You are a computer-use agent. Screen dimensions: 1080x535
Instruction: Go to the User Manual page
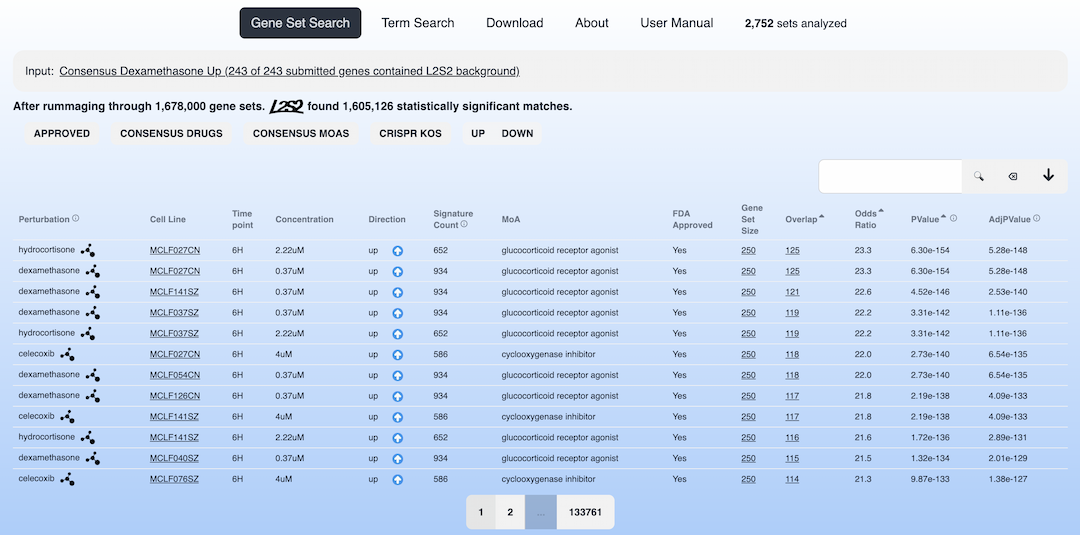(677, 23)
